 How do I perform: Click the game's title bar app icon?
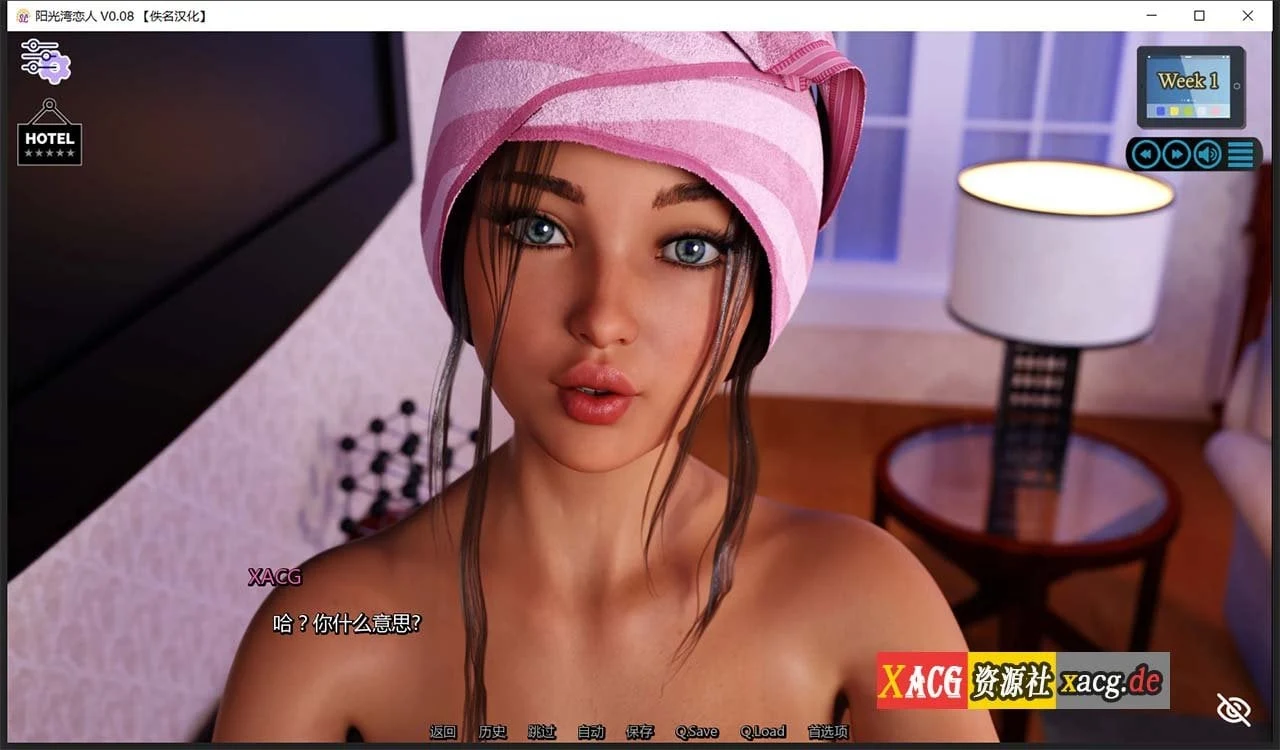(23, 16)
